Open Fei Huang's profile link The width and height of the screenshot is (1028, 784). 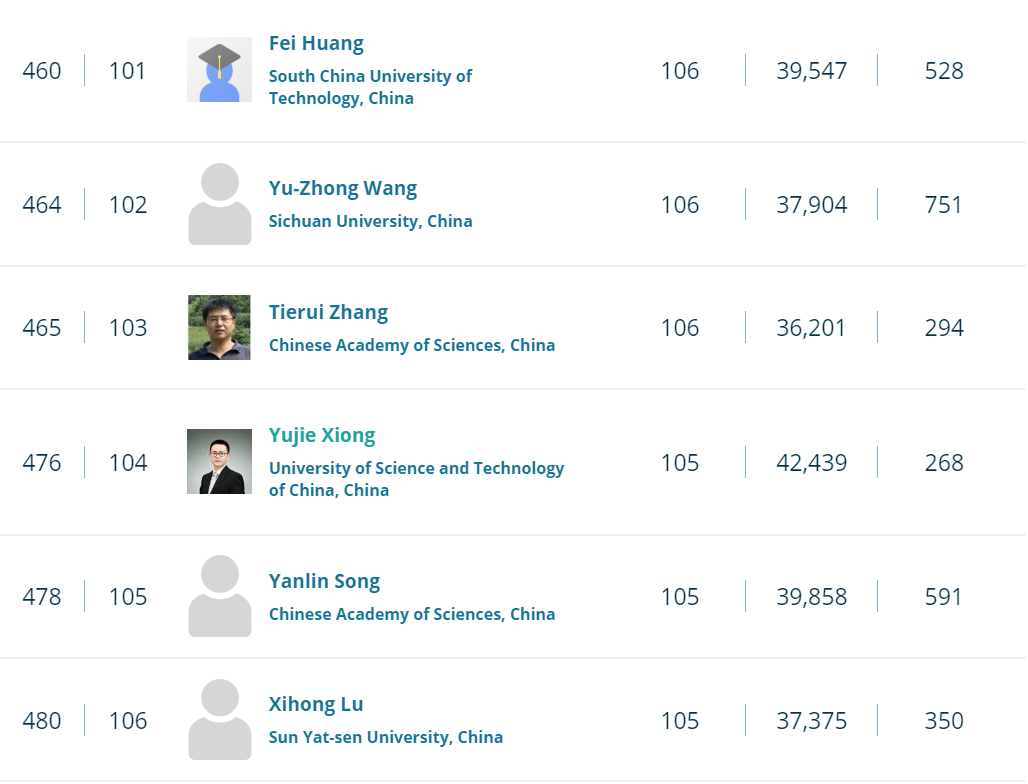pos(316,44)
